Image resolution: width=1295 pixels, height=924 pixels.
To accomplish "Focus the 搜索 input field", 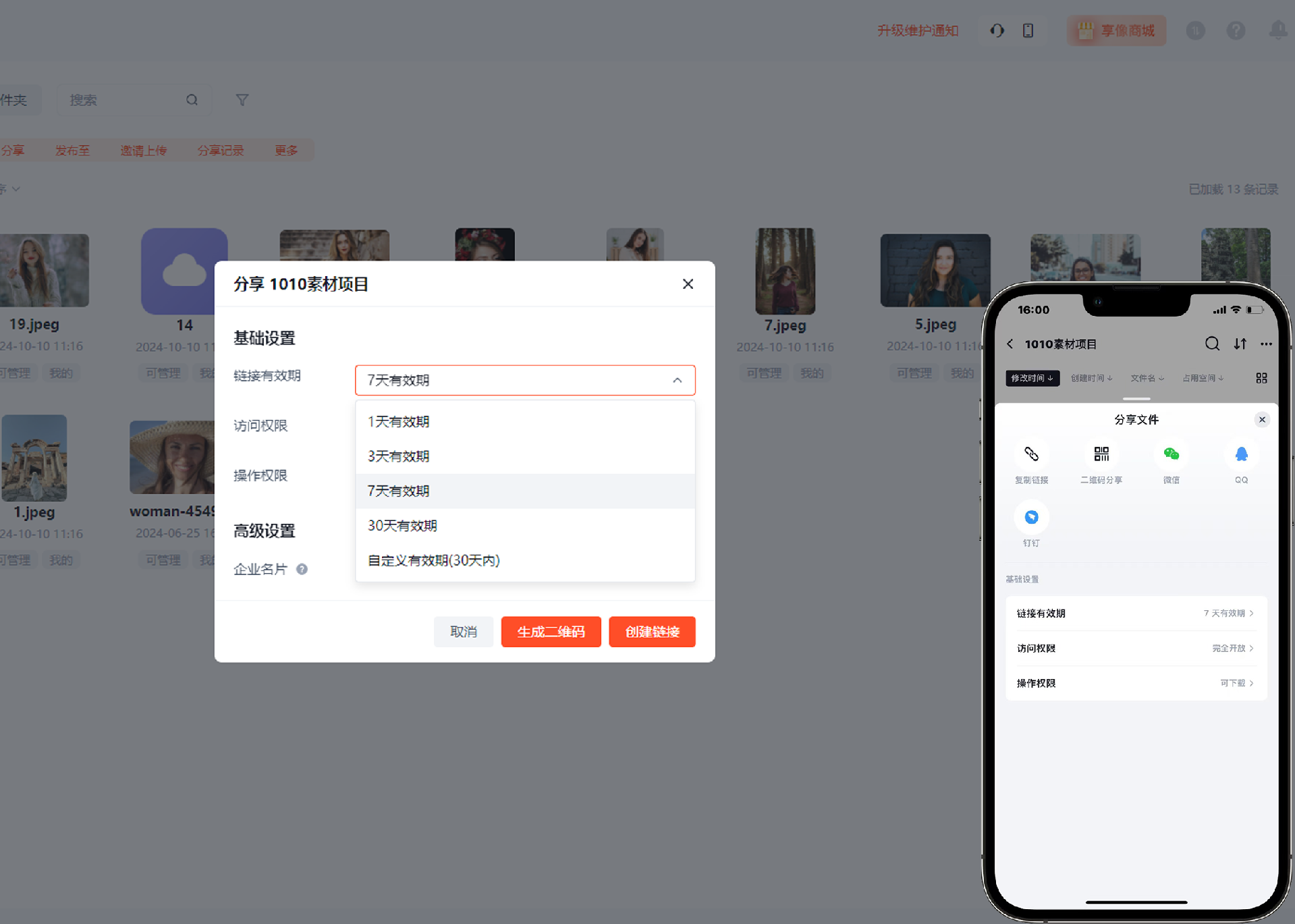I will [134, 100].
